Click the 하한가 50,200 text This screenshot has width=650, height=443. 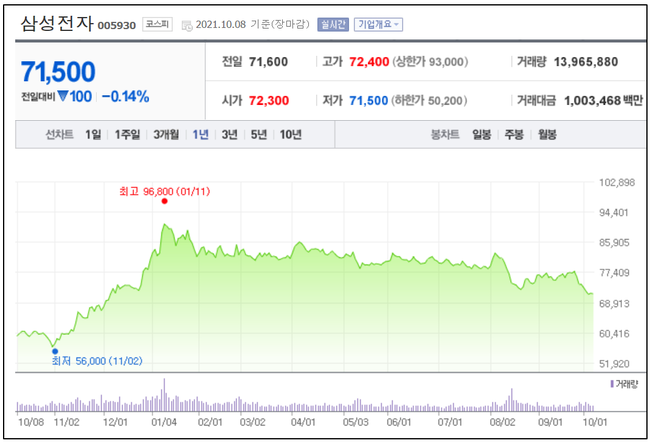(429, 101)
